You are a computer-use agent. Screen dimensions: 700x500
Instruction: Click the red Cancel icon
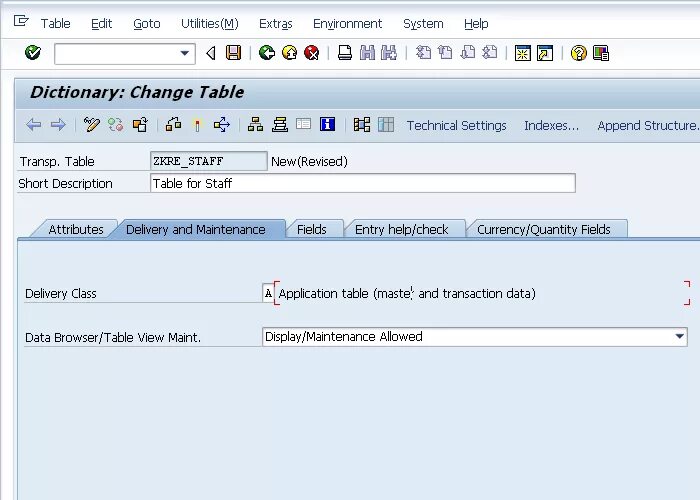312,53
